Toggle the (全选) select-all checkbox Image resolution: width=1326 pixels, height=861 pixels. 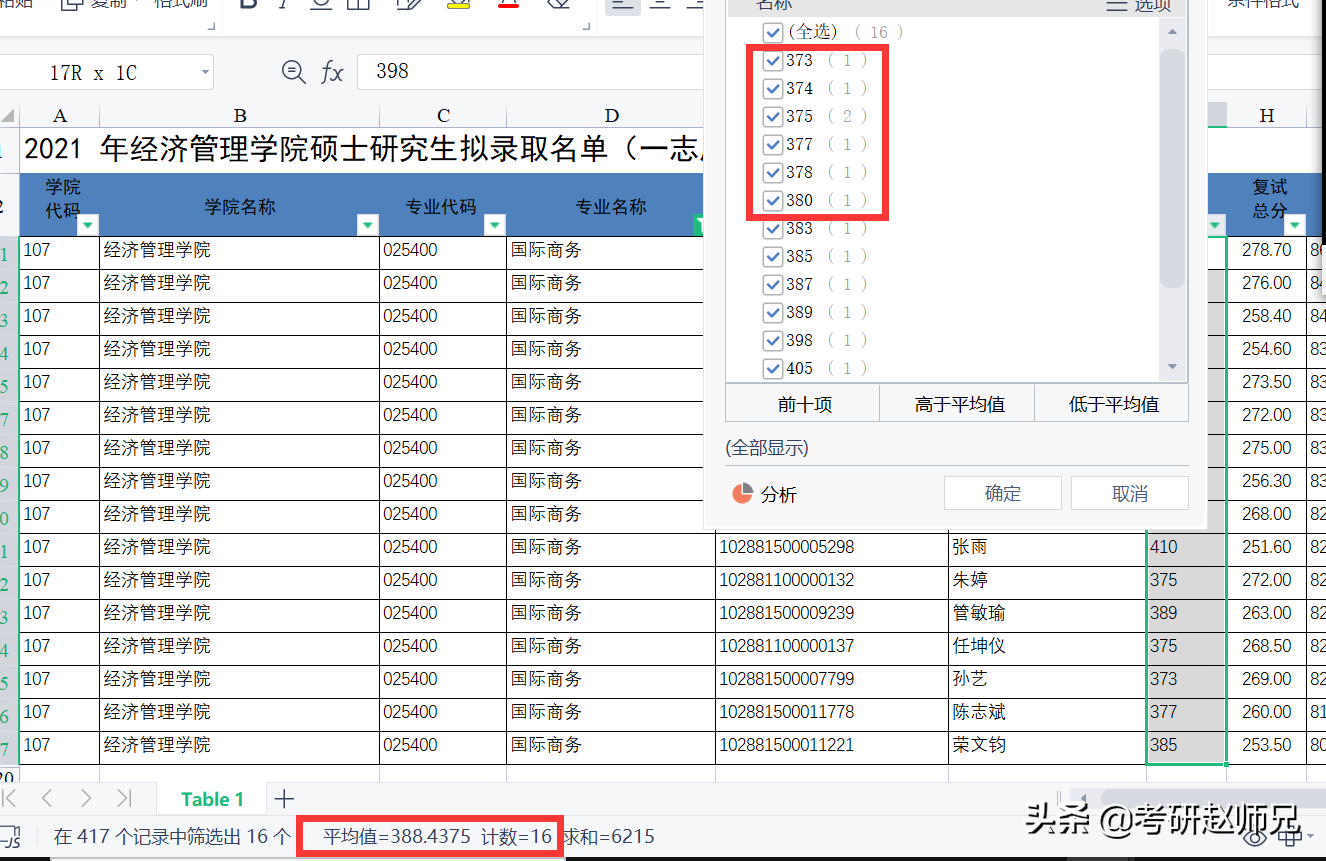point(772,31)
